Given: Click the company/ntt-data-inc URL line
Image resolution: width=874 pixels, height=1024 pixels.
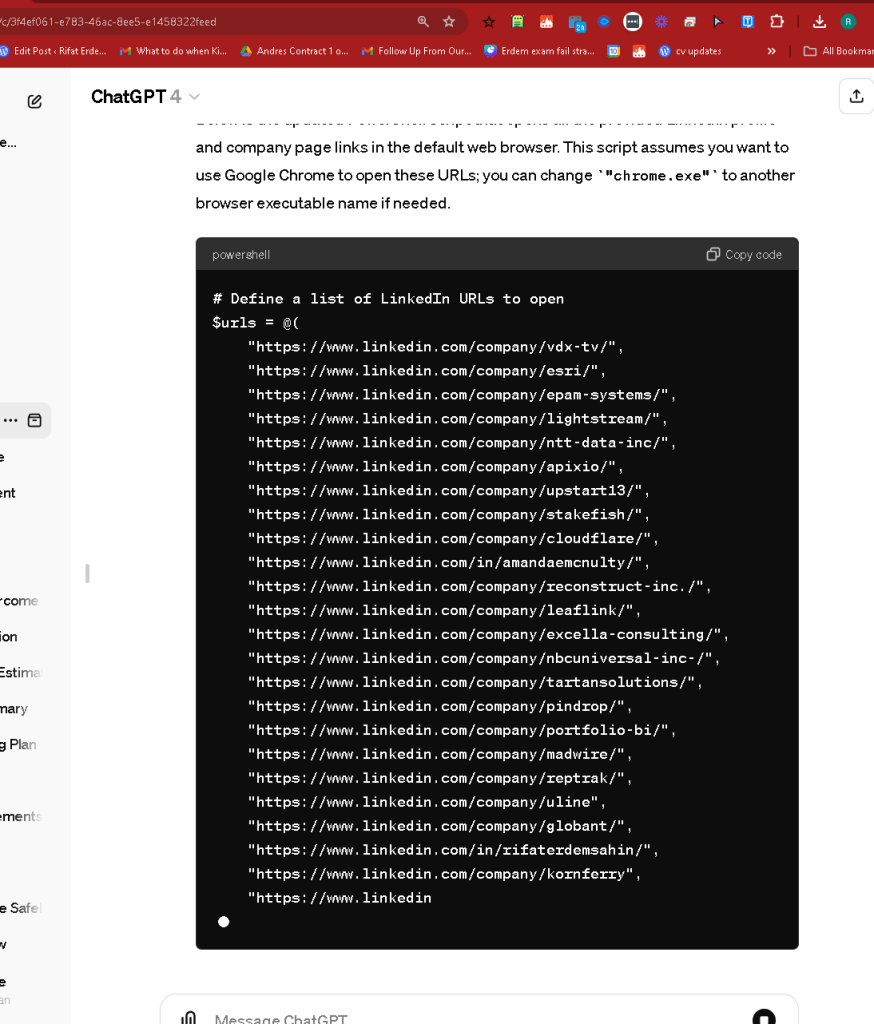Looking at the screenshot, I should tap(461, 443).
